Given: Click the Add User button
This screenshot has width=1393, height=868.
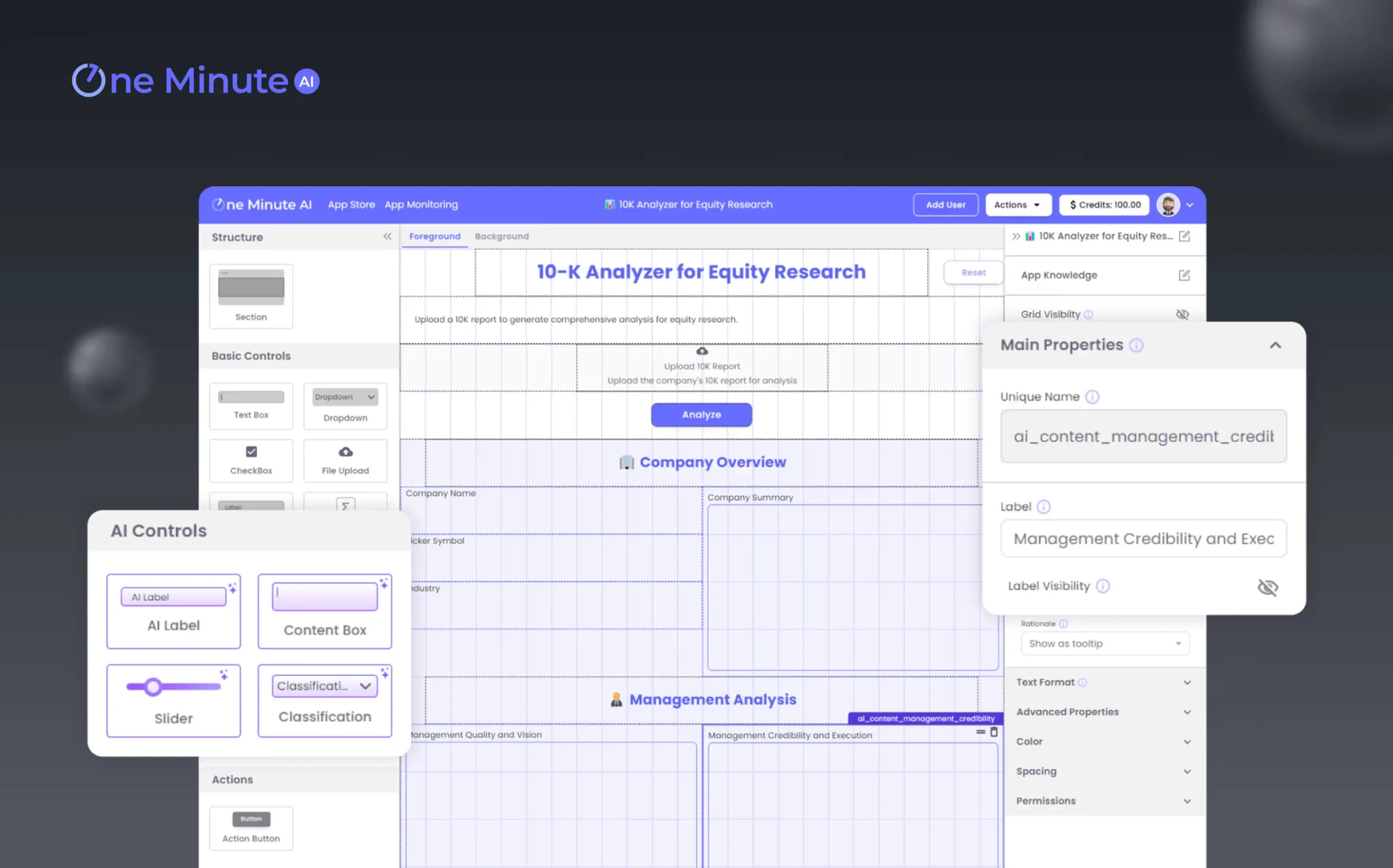Looking at the screenshot, I should (x=945, y=205).
